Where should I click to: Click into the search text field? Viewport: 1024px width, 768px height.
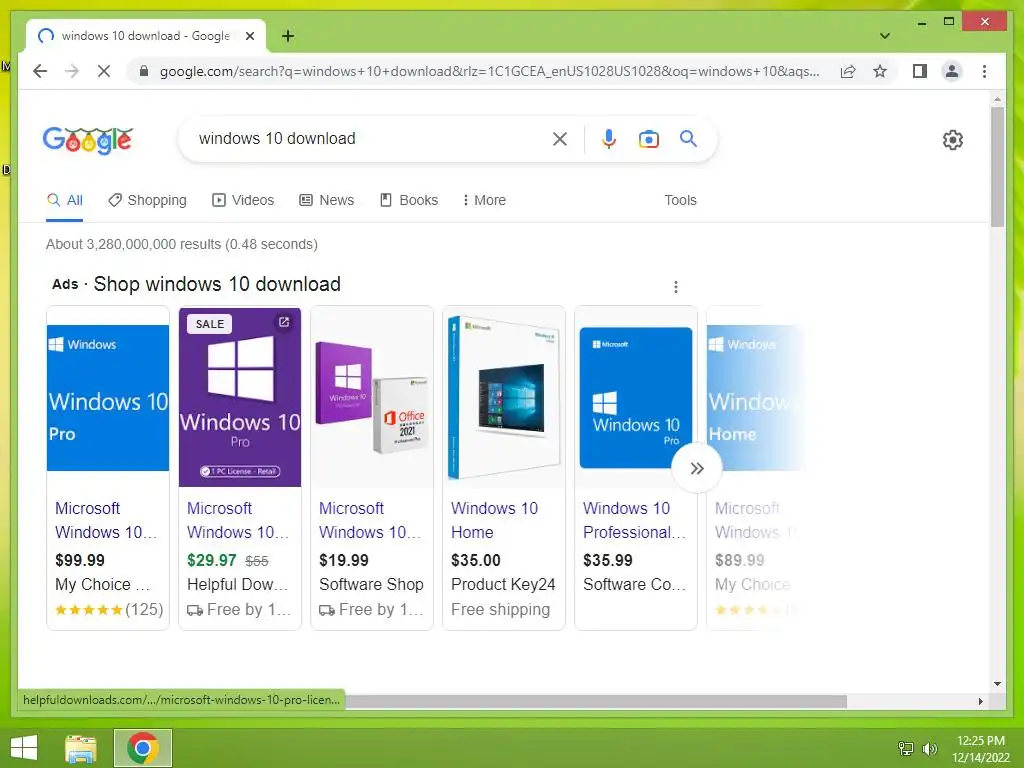tap(366, 138)
